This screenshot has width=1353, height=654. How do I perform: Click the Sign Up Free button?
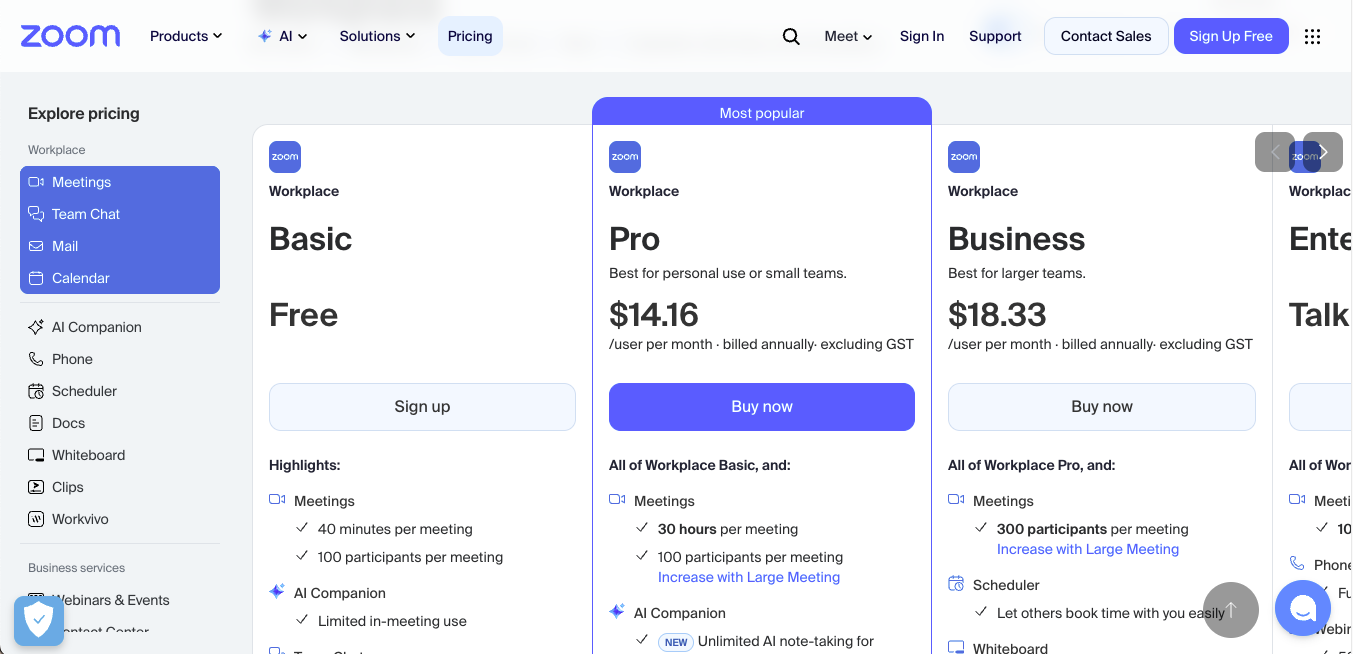coord(1231,36)
